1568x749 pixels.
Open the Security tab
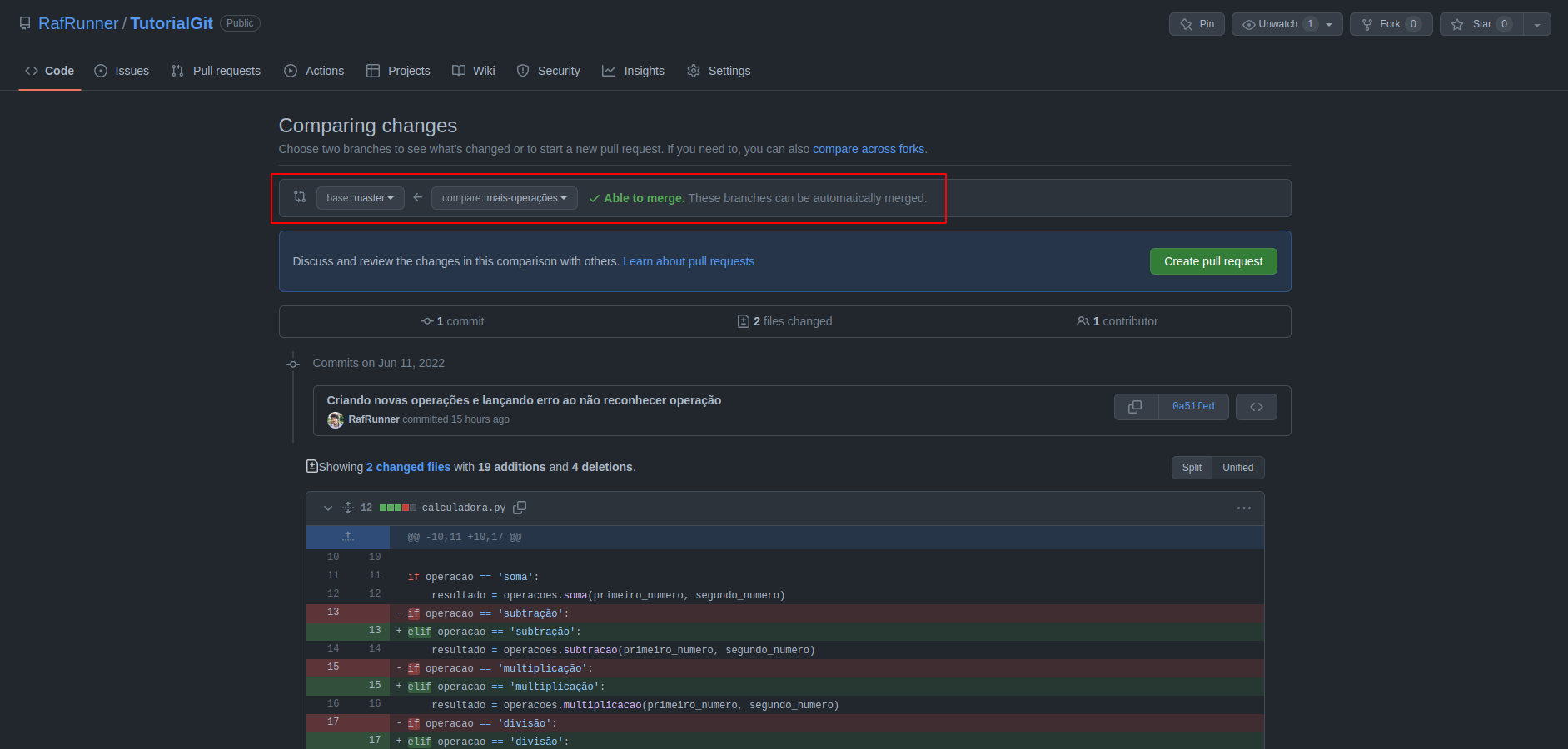coord(549,71)
